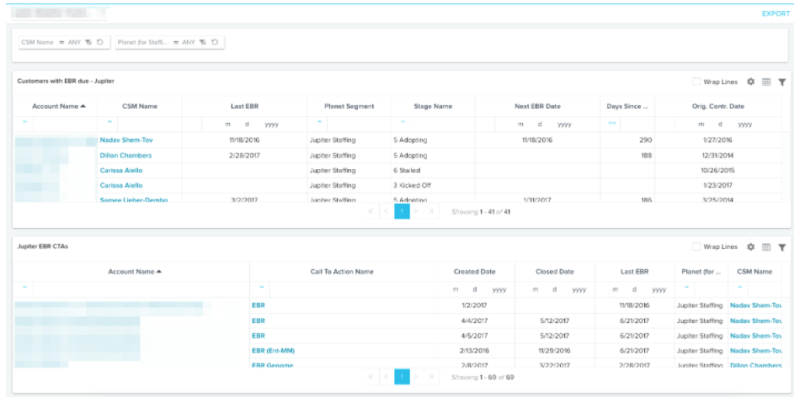
Task: Sort by Orig. Contr. Date column header
Action: pos(718,106)
